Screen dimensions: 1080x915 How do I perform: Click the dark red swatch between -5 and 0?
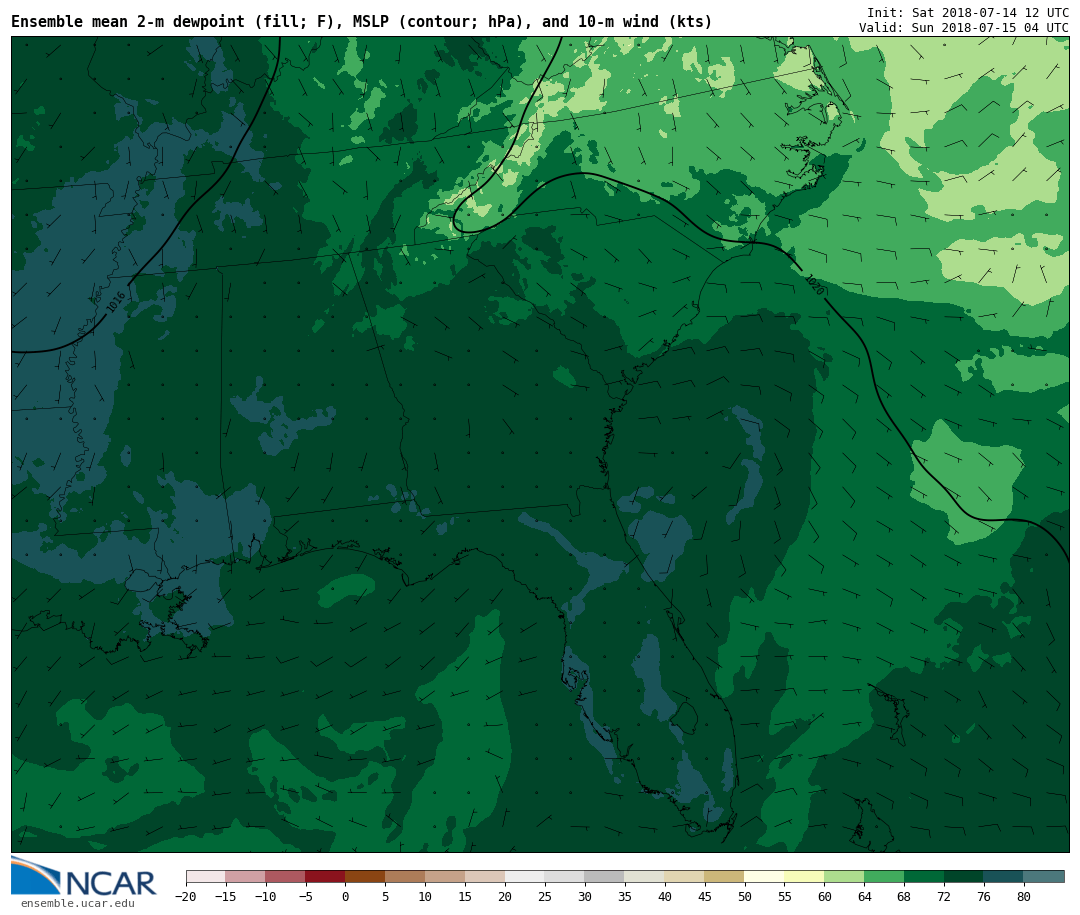click(x=325, y=876)
